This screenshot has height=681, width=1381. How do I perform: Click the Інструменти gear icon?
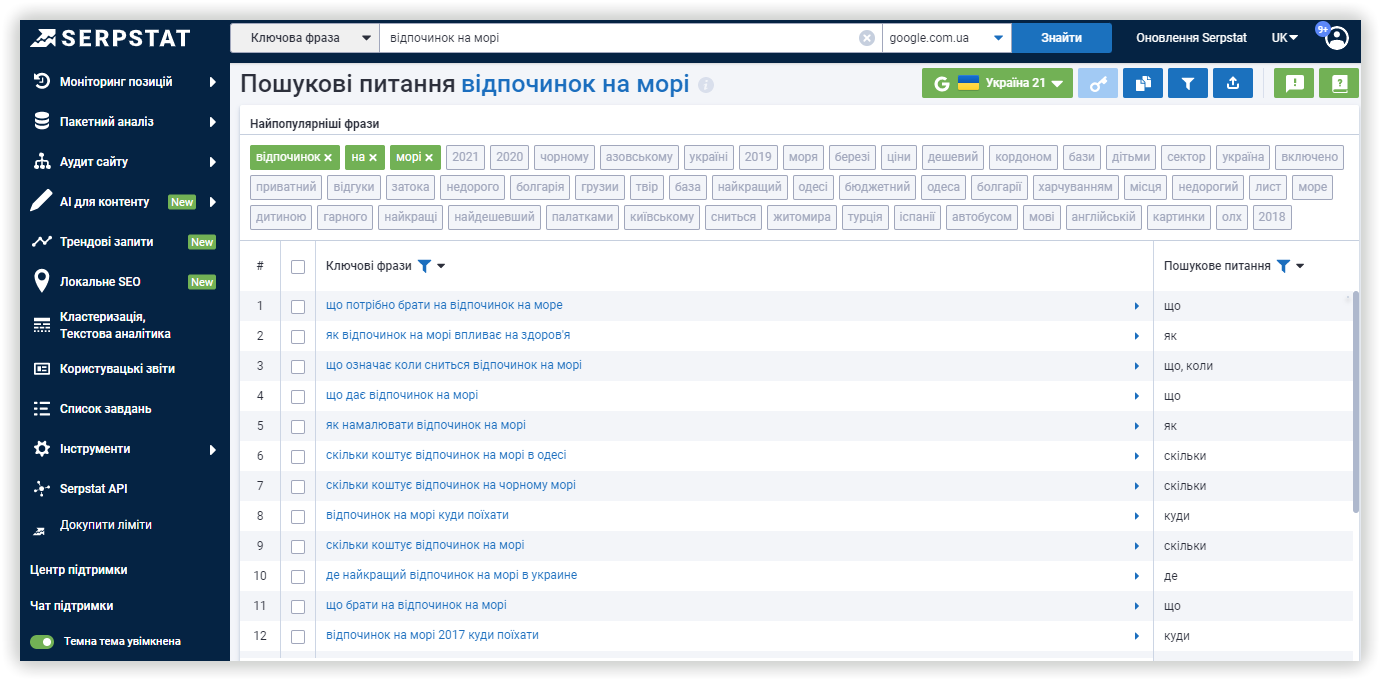coord(42,449)
